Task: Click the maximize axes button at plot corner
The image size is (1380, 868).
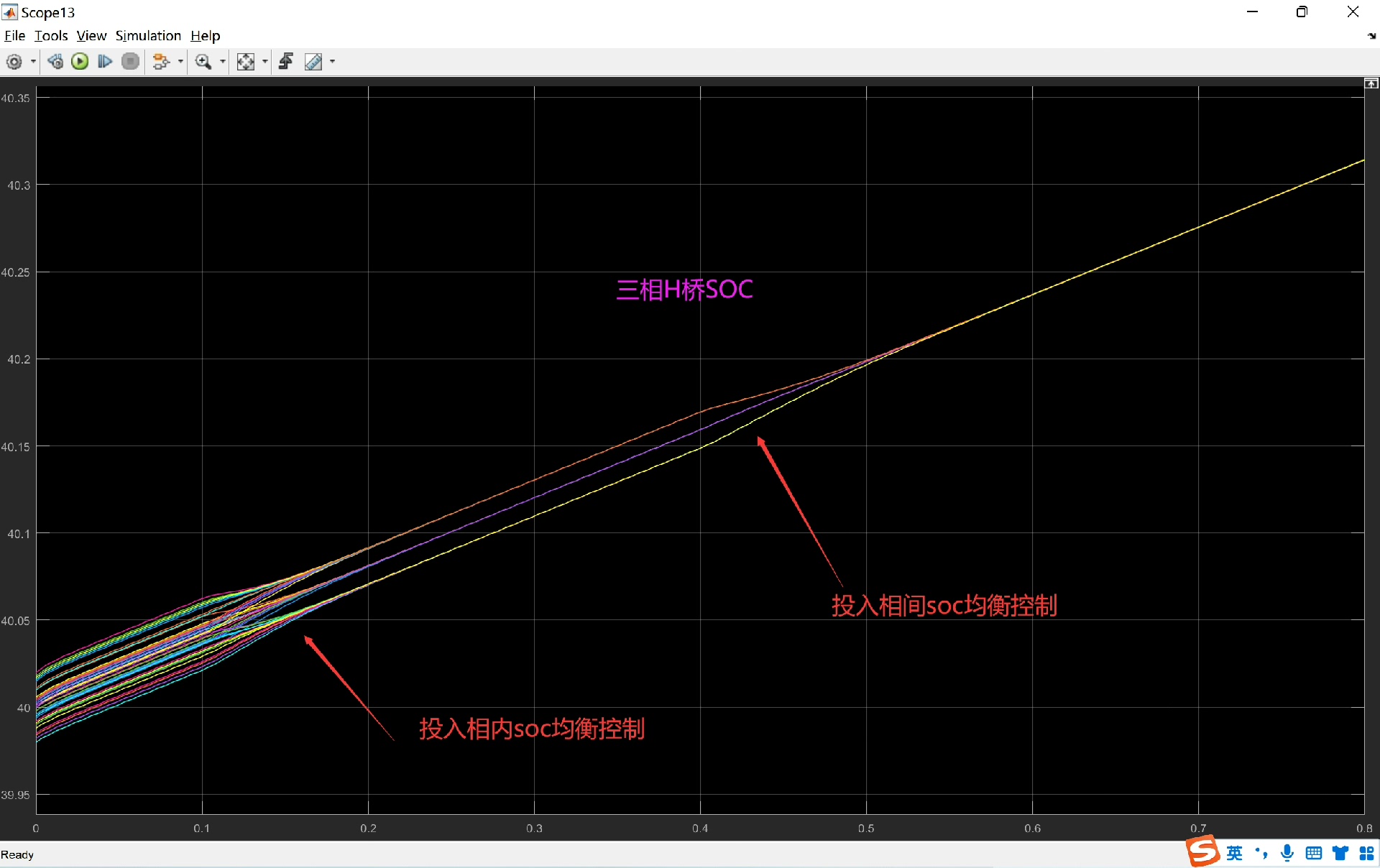Action: (x=1371, y=84)
